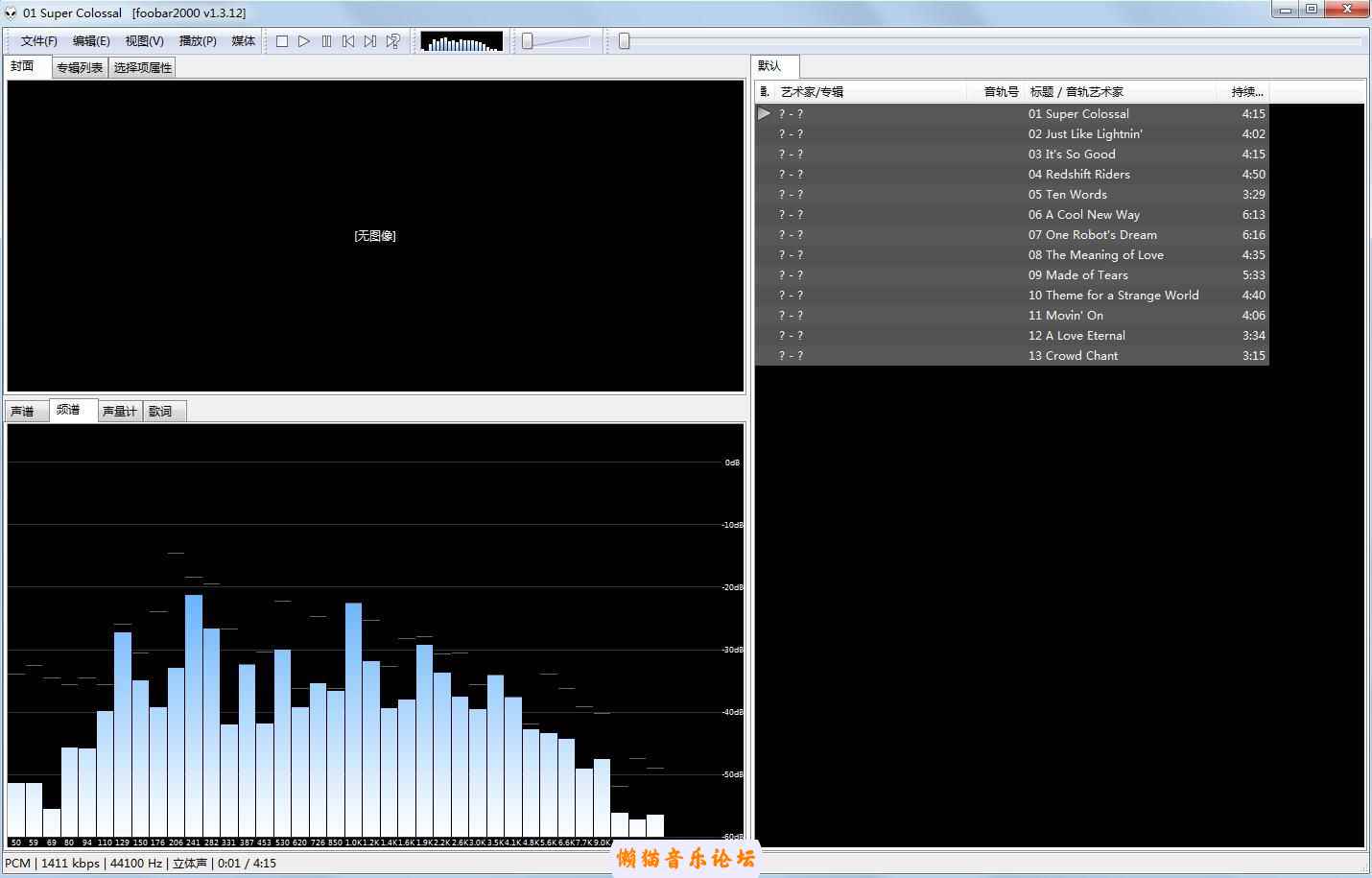The height and width of the screenshot is (878, 1372).
Task: Switch to the 选择项属性 tab
Action: pos(142,68)
